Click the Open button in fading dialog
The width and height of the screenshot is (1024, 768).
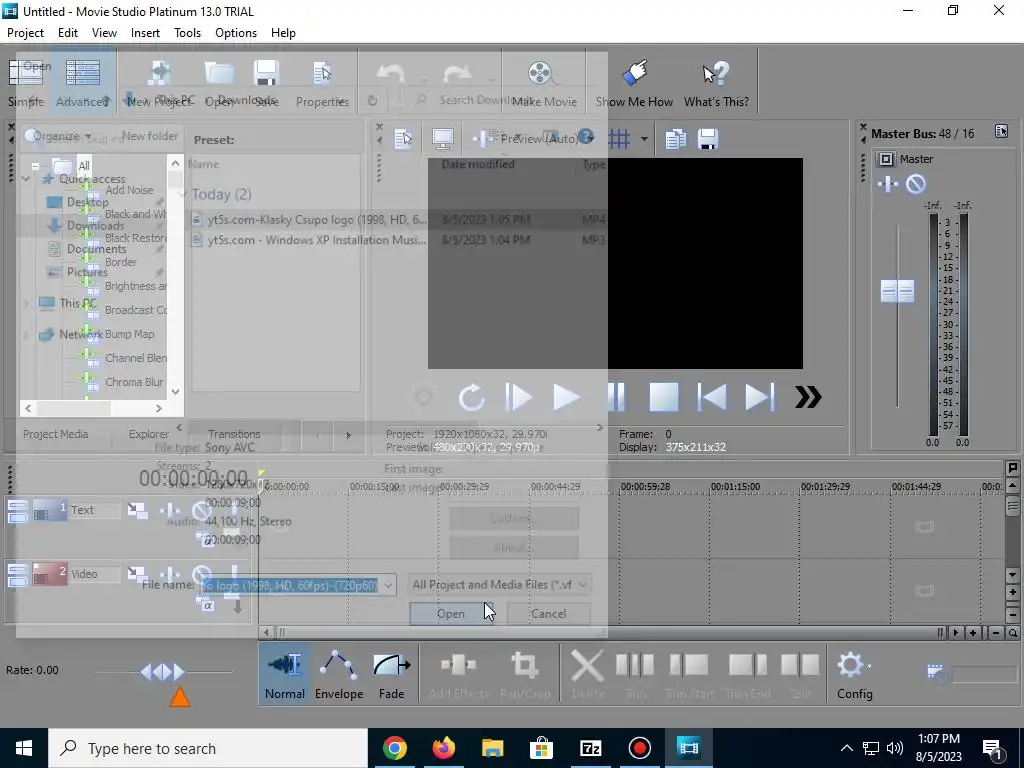point(451,614)
